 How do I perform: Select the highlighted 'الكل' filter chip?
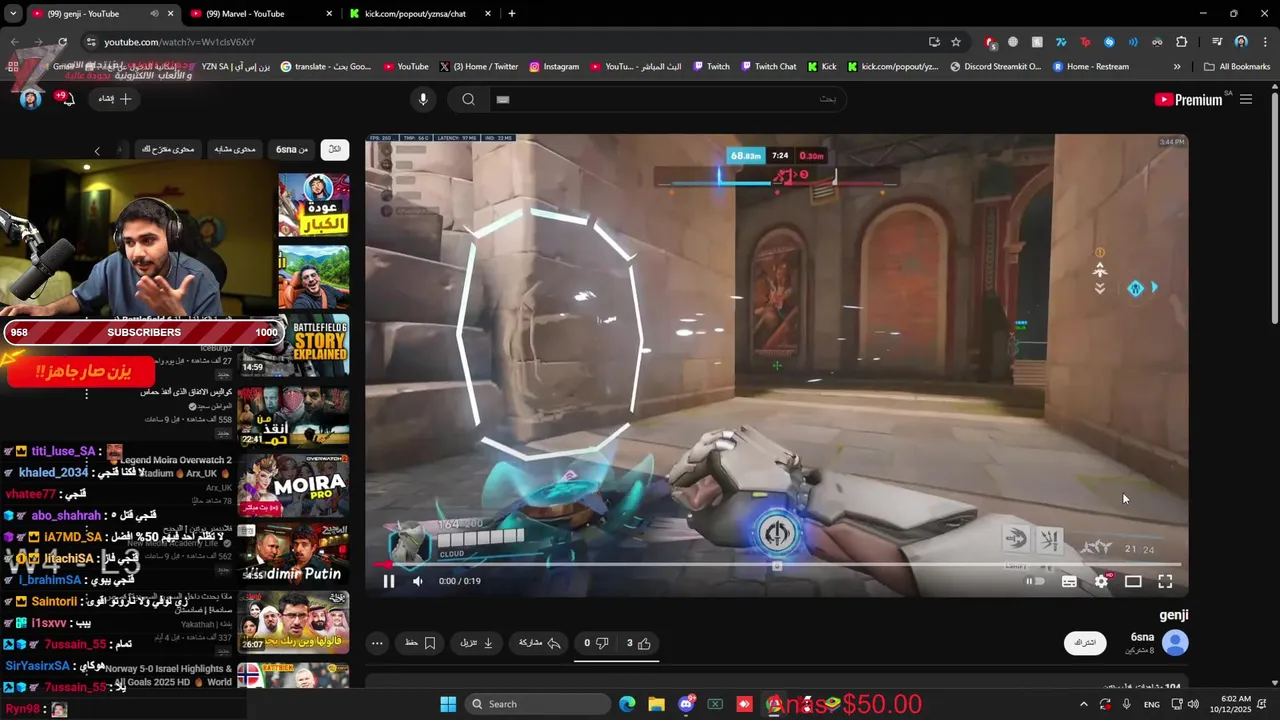tap(335, 149)
